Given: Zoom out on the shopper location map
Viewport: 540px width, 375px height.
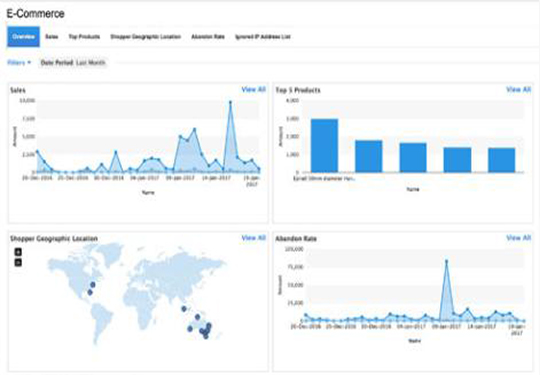Looking at the screenshot, I should 18,262.
